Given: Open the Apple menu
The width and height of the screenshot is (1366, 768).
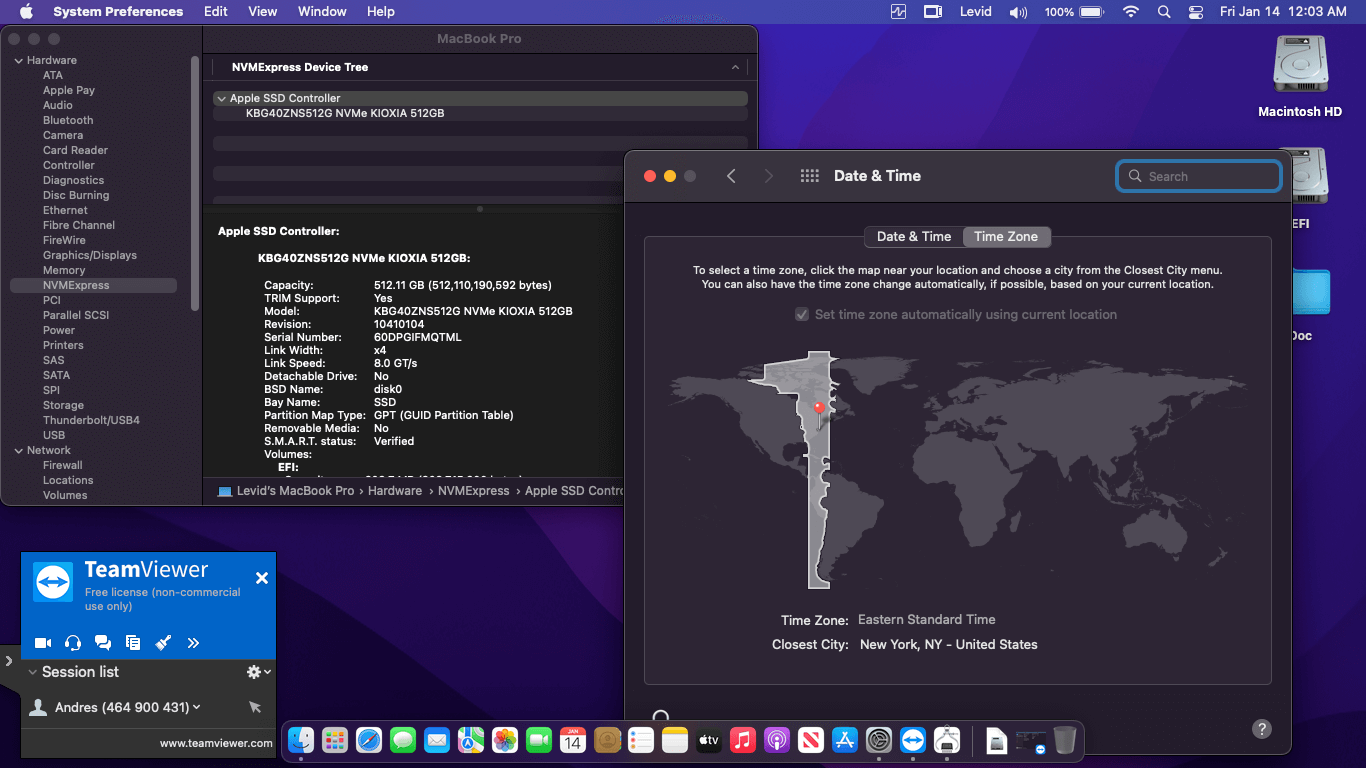Looking at the screenshot, I should [x=26, y=12].
